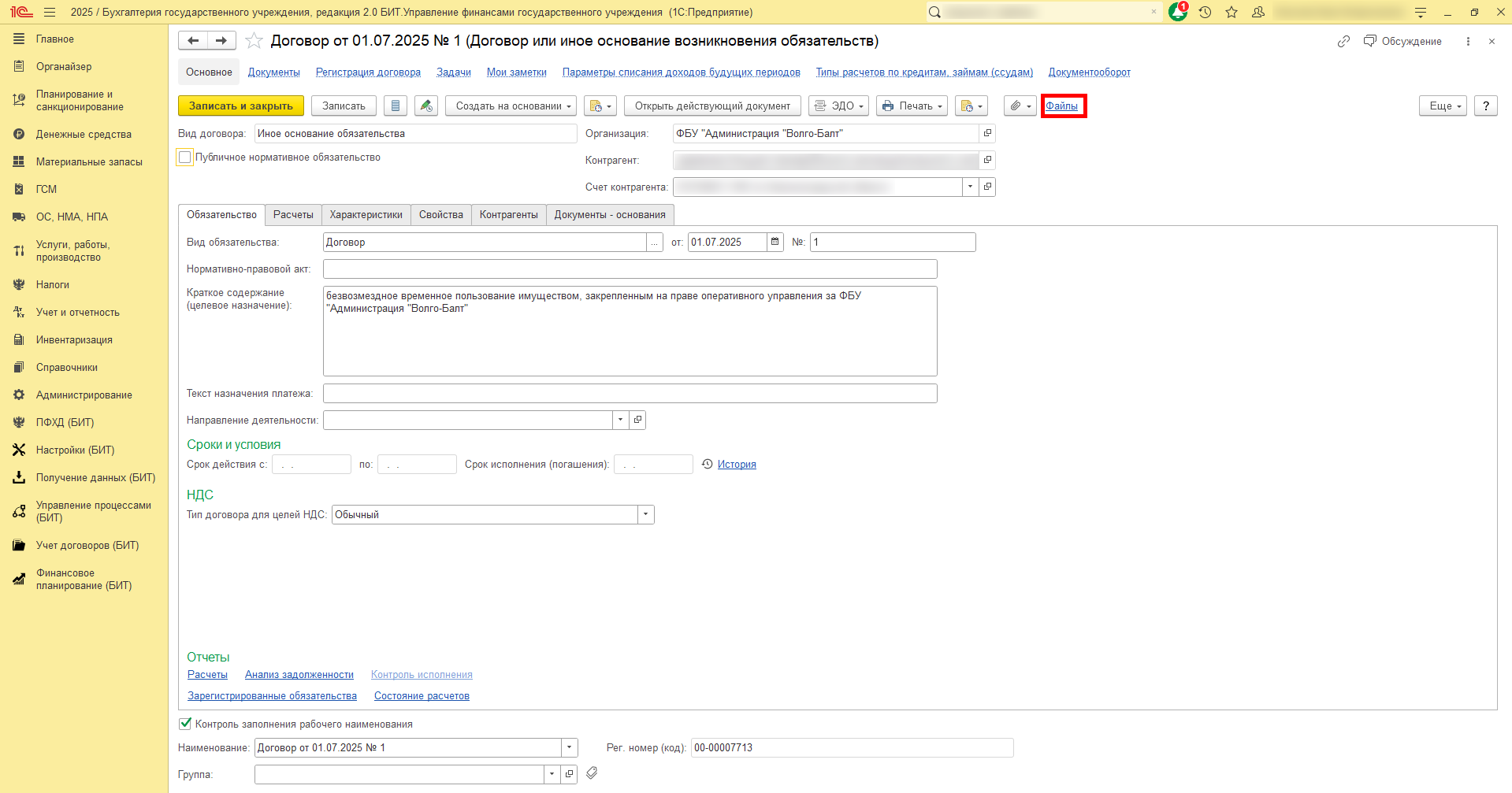Click the notifications bell icon
The height and width of the screenshot is (793, 1512).
click(1177, 12)
